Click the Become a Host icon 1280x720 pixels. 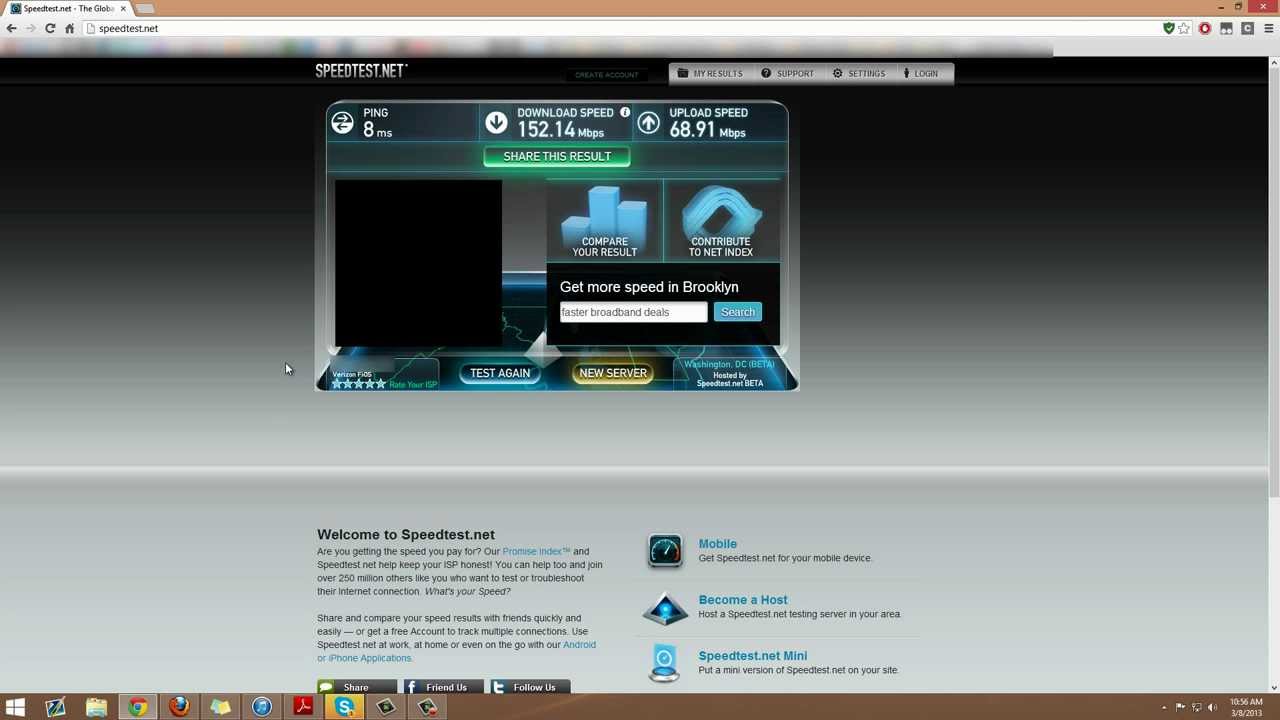(x=665, y=607)
